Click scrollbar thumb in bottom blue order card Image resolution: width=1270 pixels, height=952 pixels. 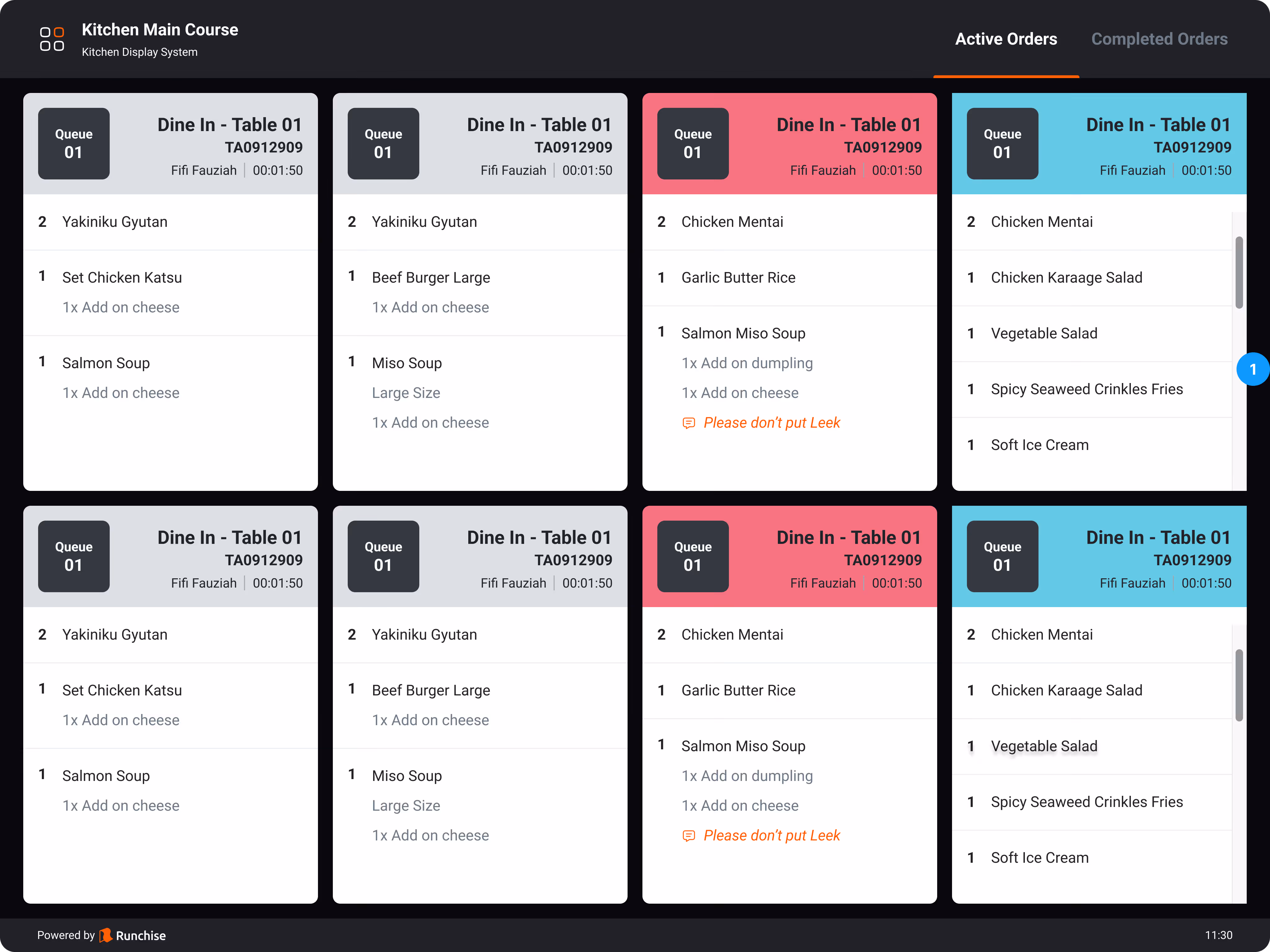(x=1238, y=685)
